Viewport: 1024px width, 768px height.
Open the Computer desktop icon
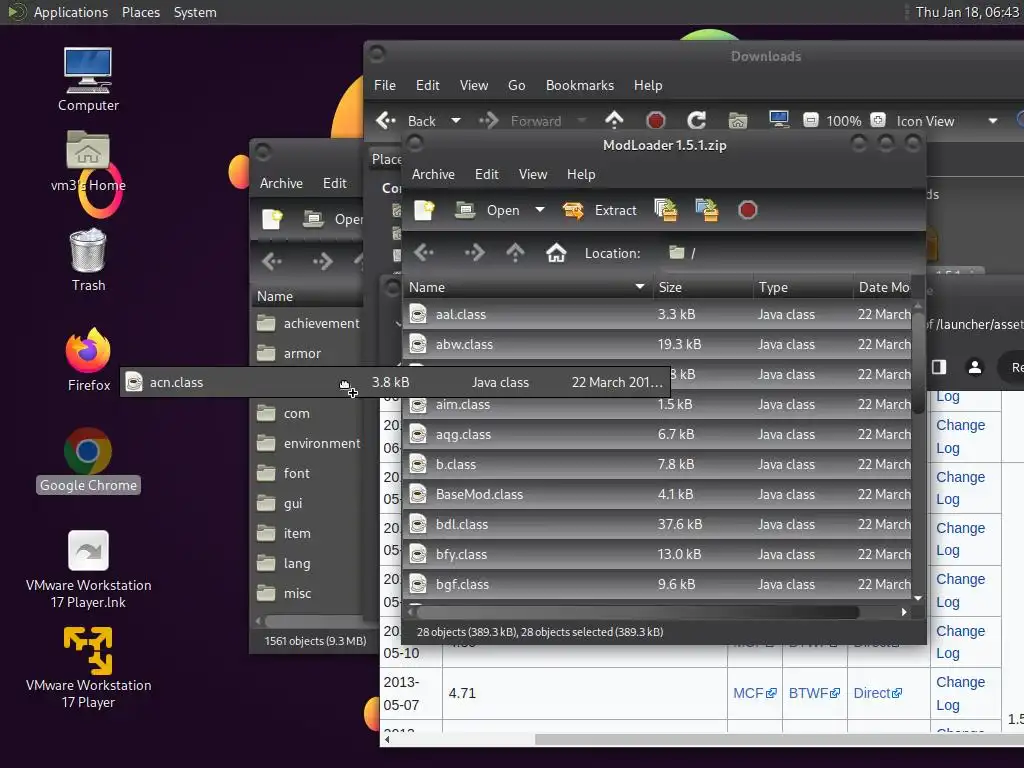tap(88, 80)
